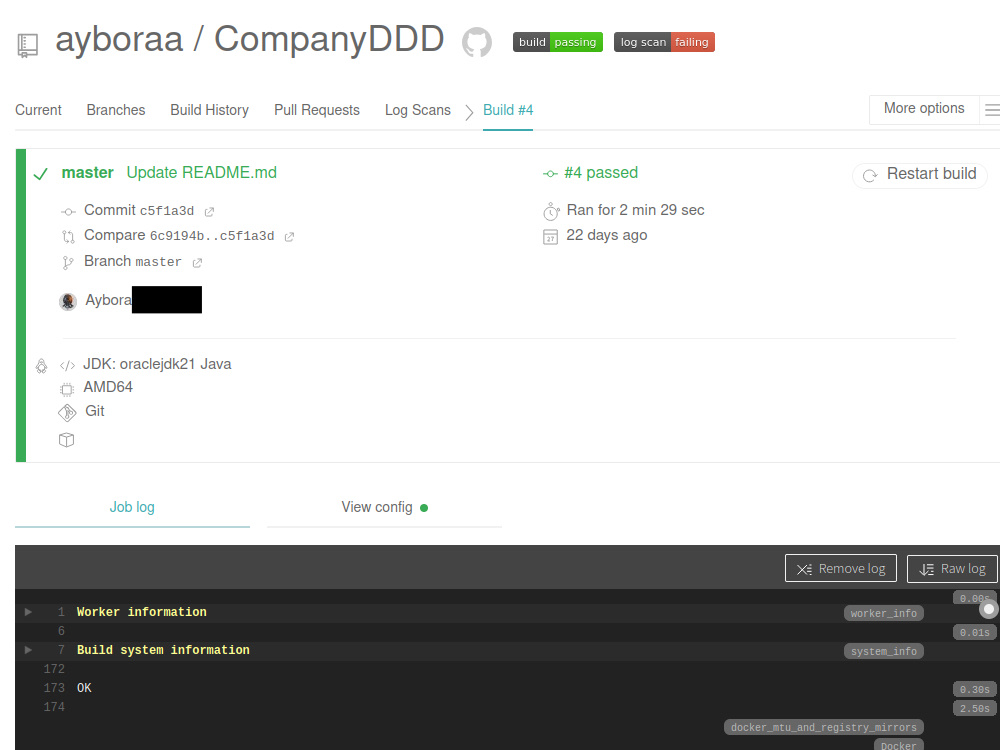Click the Remove log button
The width and height of the screenshot is (1000, 750).
pyautogui.click(x=841, y=568)
